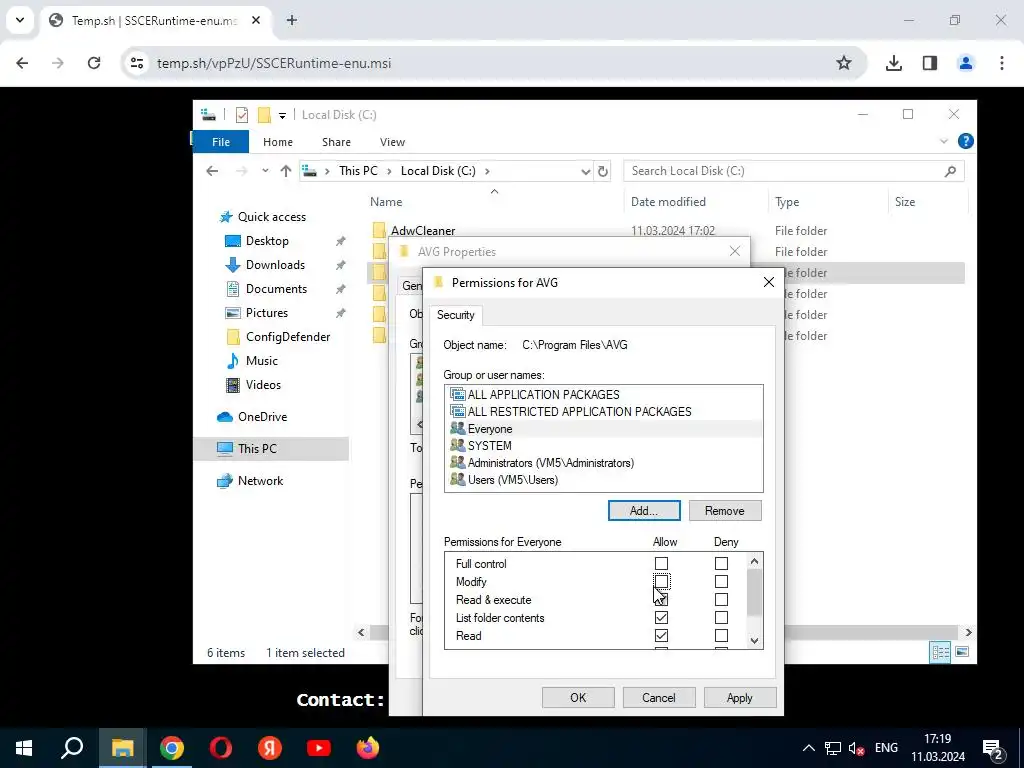Open Documents in navigation pane

coord(276,289)
